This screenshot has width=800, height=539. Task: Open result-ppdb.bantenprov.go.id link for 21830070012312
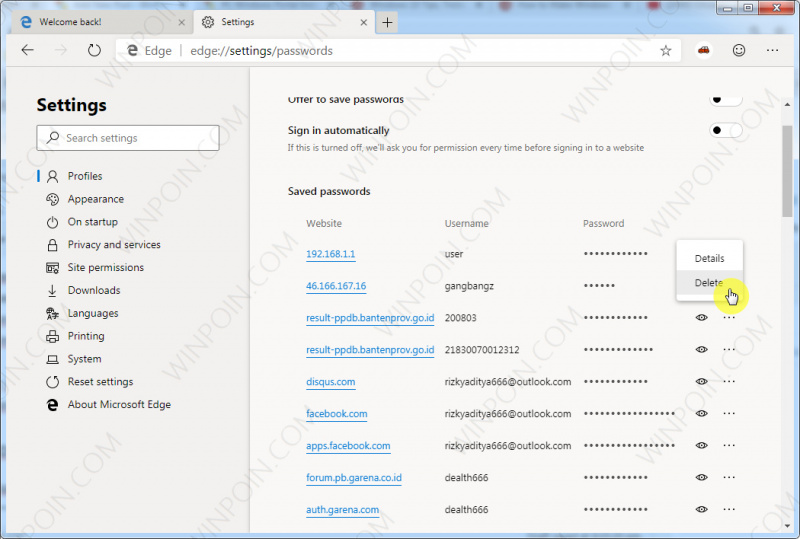[x=370, y=350]
